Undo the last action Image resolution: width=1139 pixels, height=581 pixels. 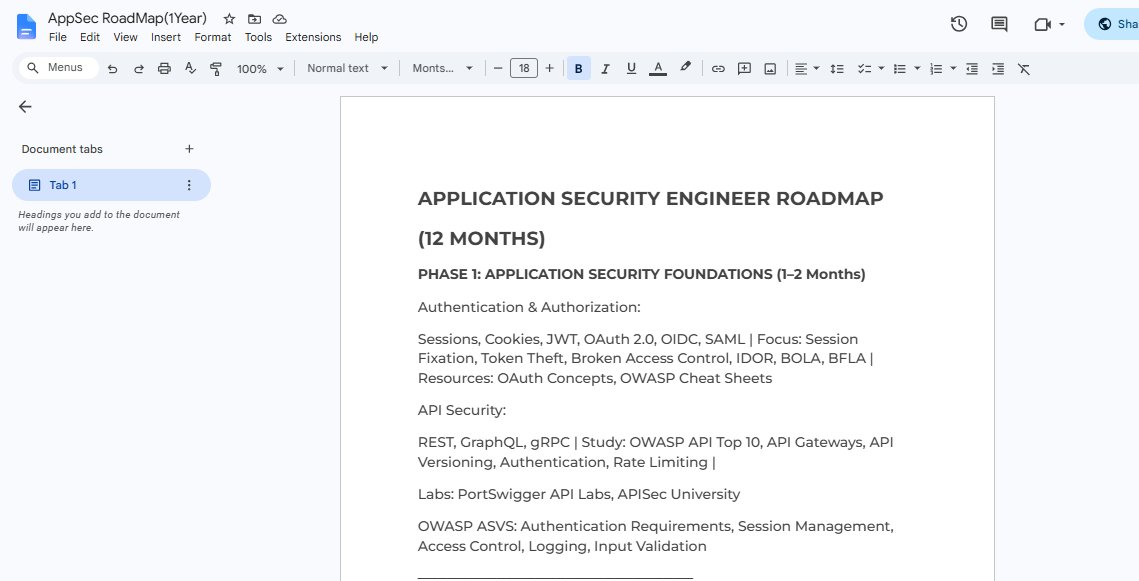(x=113, y=68)
